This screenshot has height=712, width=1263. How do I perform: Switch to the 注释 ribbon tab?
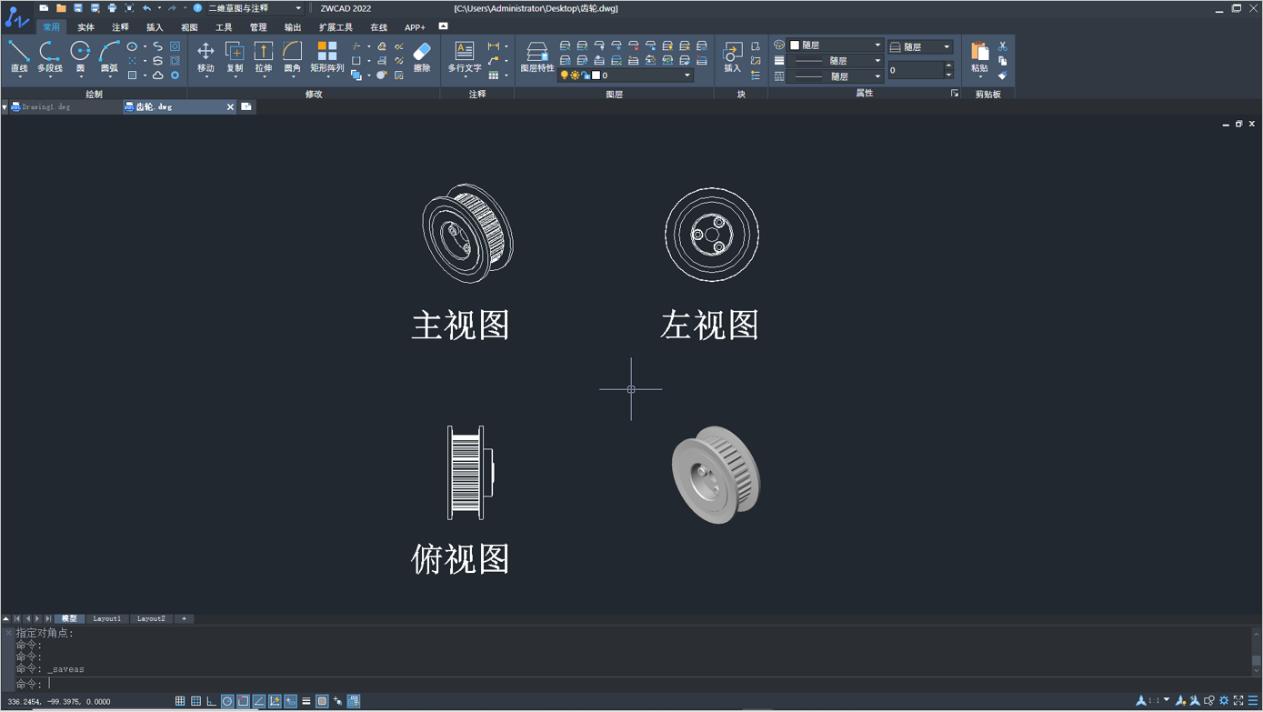click(120, 27)
